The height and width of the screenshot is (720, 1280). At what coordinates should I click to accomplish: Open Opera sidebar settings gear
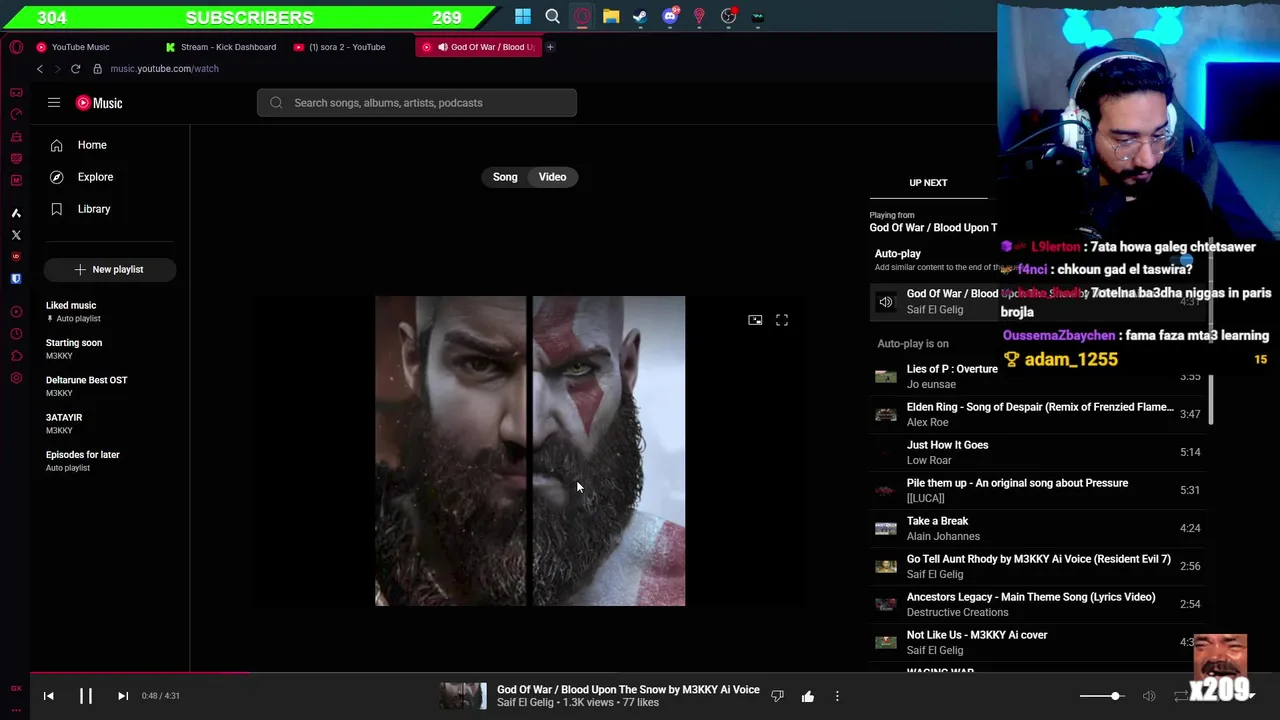[16, 378]
